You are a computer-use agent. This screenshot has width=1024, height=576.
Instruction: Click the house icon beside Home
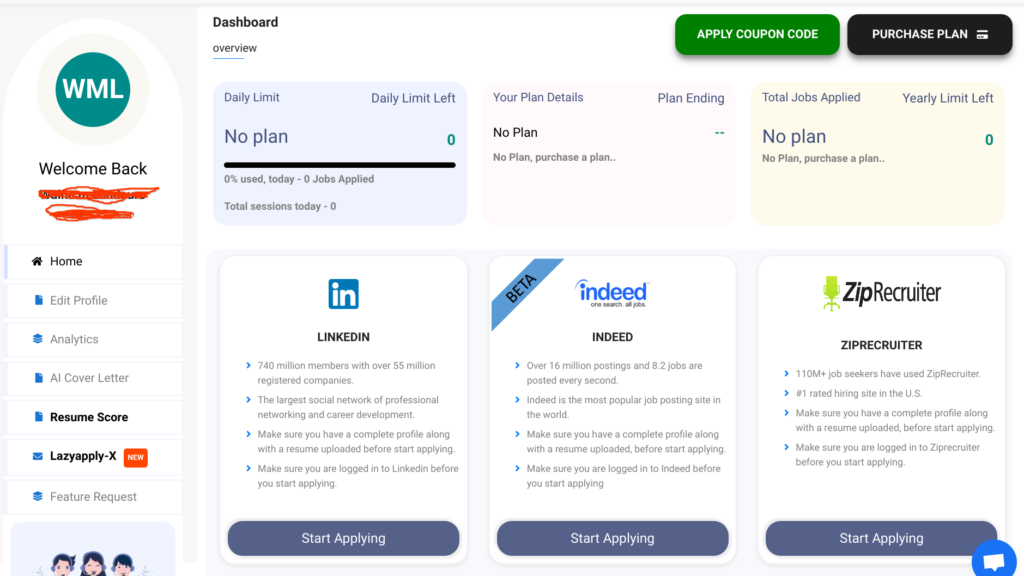click(x=37, y=261)
